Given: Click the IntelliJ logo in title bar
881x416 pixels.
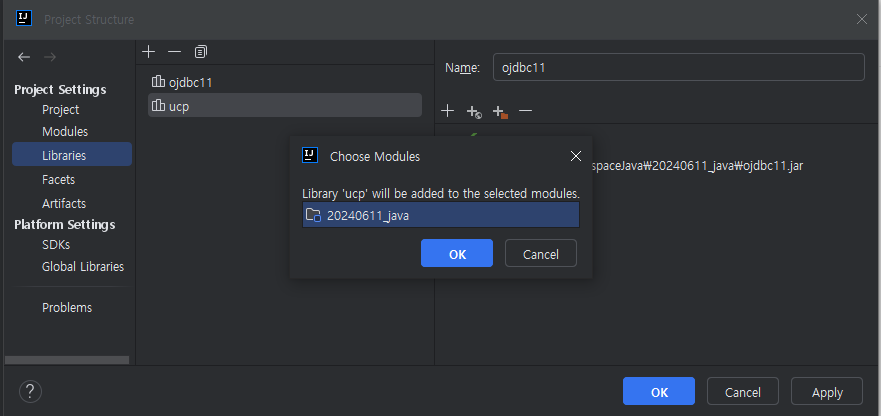Looking at the screenshot, I should coord(24,19).
